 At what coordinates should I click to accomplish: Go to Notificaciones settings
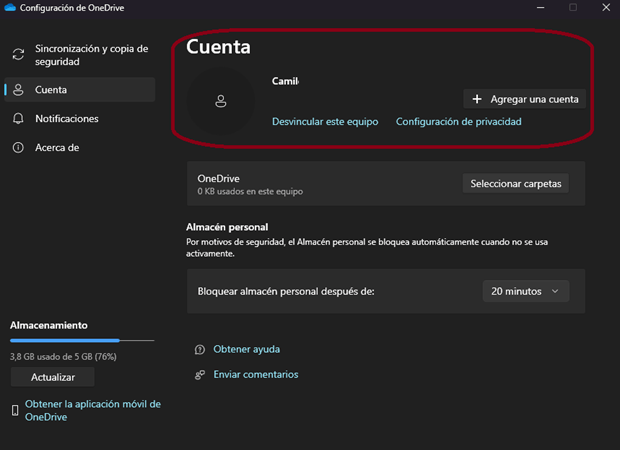(x=80, y=119)
